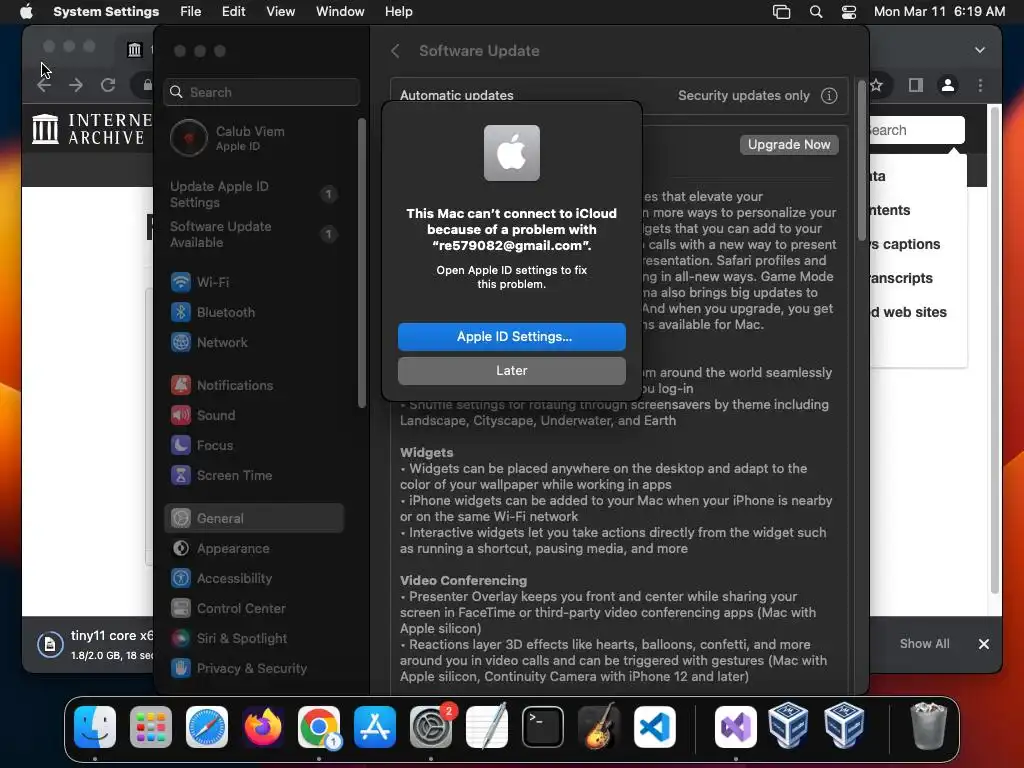The height and width of the screenshot is (768, 1024).
Task: Open Launchpad from the Dock
Action: click(x=151, y=727)
